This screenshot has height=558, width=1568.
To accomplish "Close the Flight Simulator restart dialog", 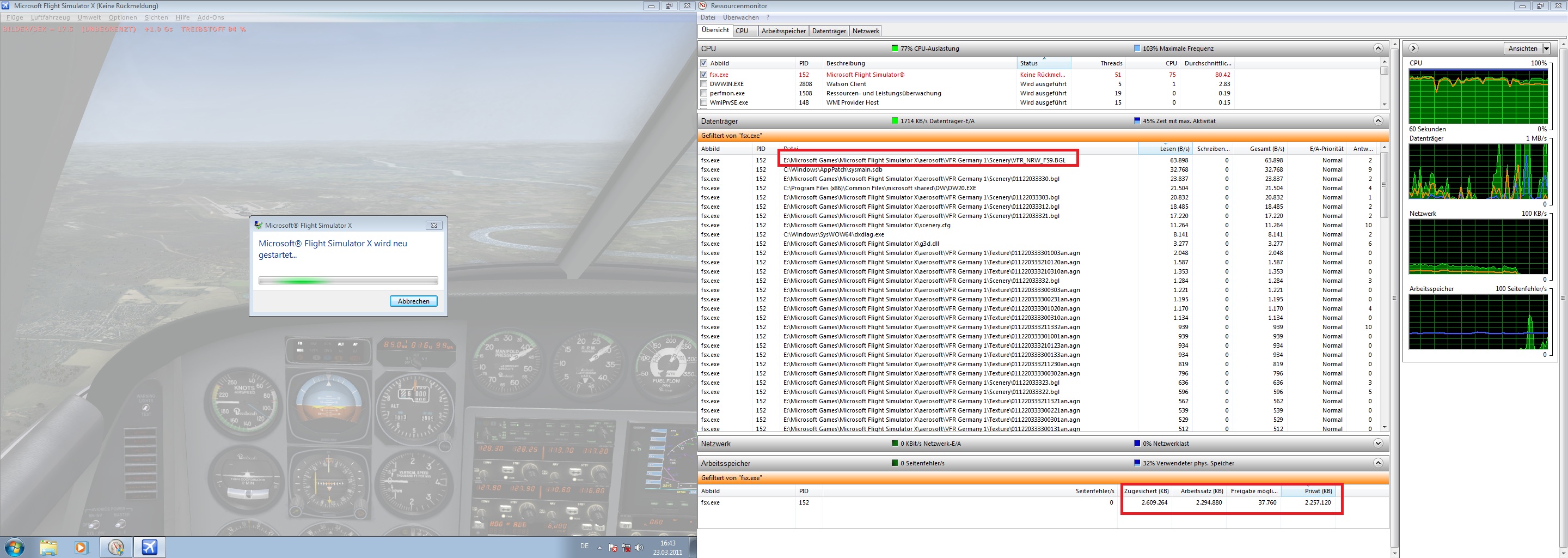I will click(x=434, y=225).
